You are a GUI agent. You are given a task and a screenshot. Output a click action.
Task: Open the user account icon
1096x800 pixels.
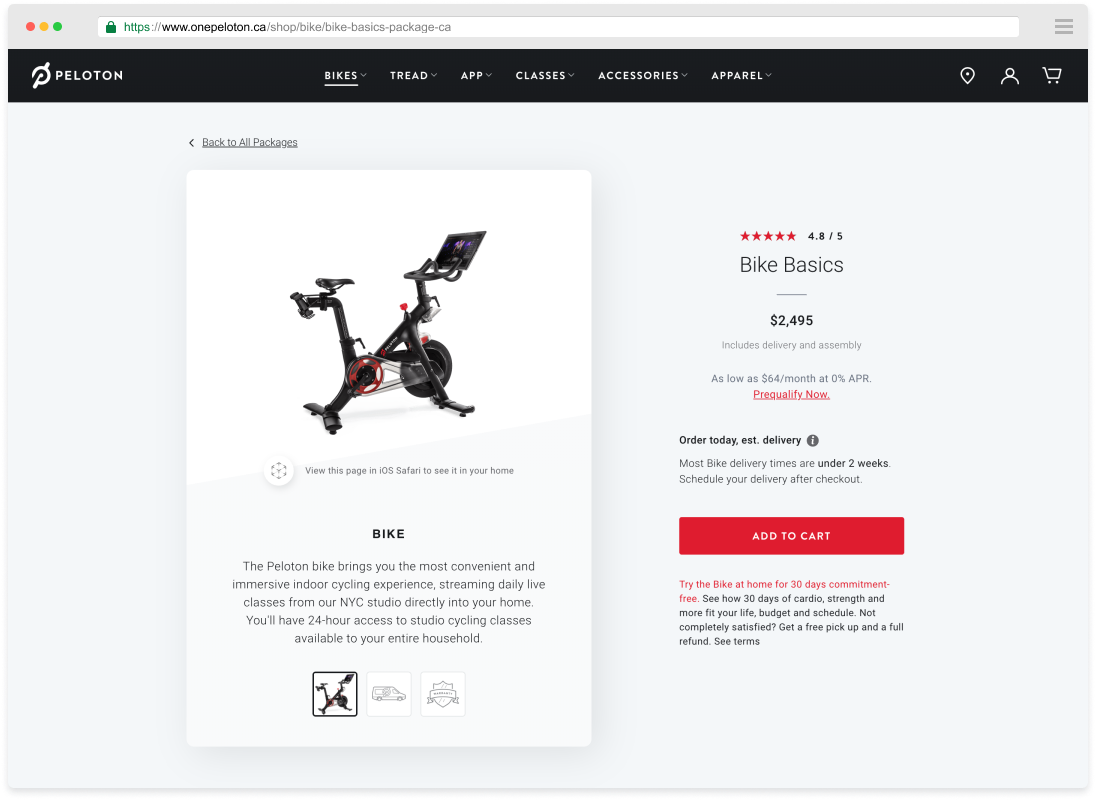pos(1009,75)
